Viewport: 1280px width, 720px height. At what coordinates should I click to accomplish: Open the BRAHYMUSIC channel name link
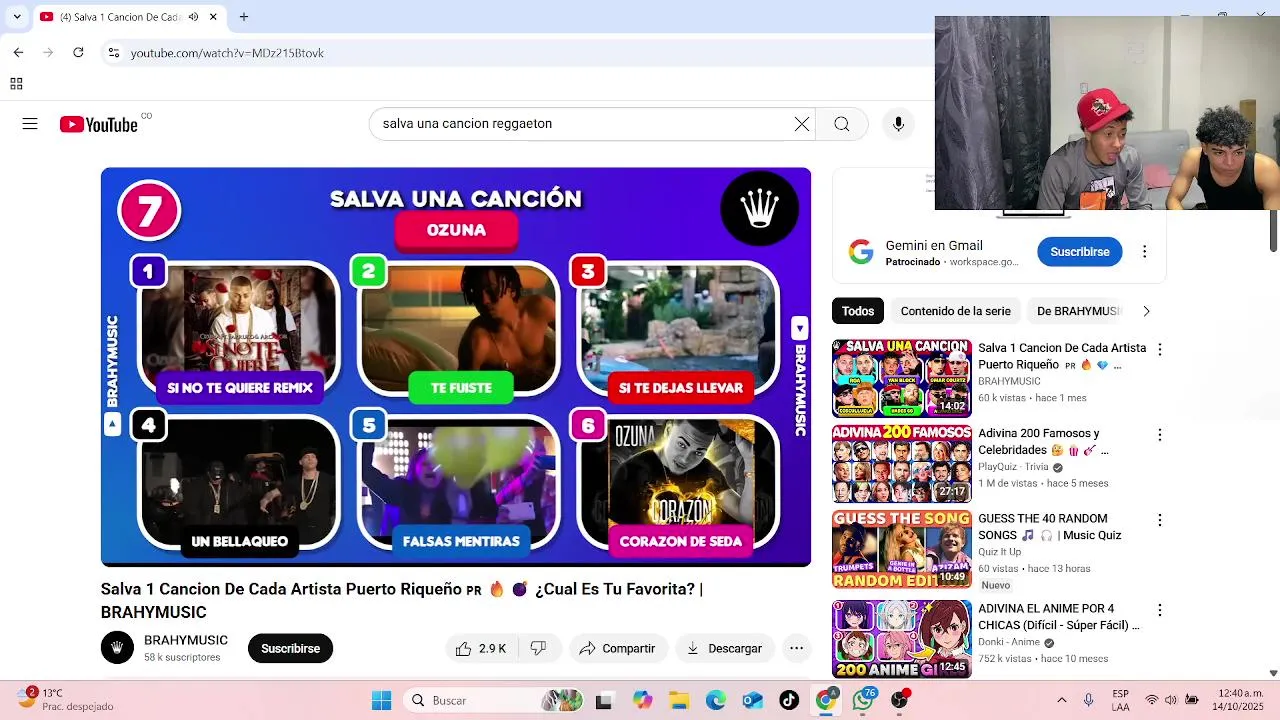[186, 640]
